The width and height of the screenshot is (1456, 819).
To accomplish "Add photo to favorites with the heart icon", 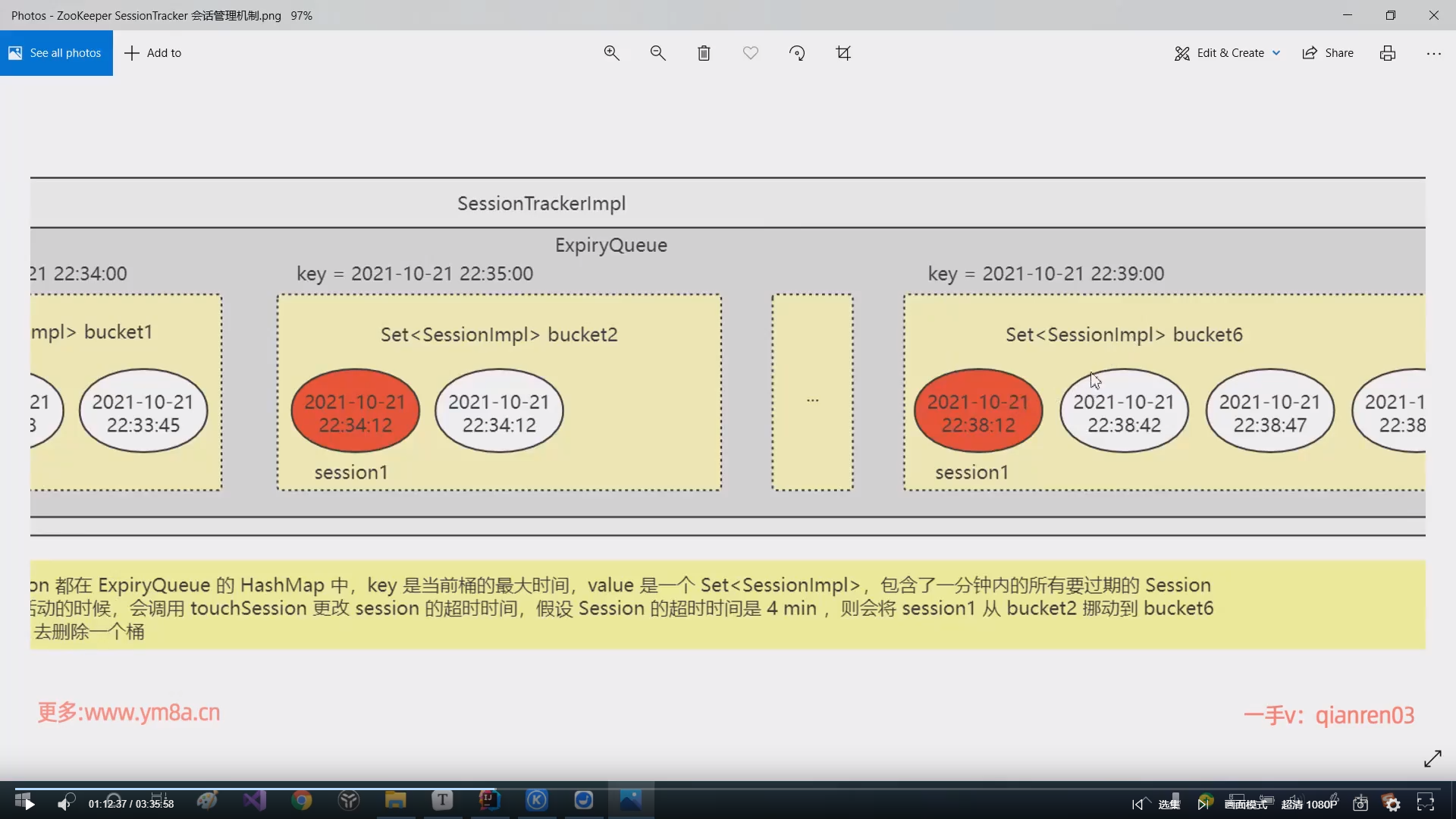I will 750,53.
